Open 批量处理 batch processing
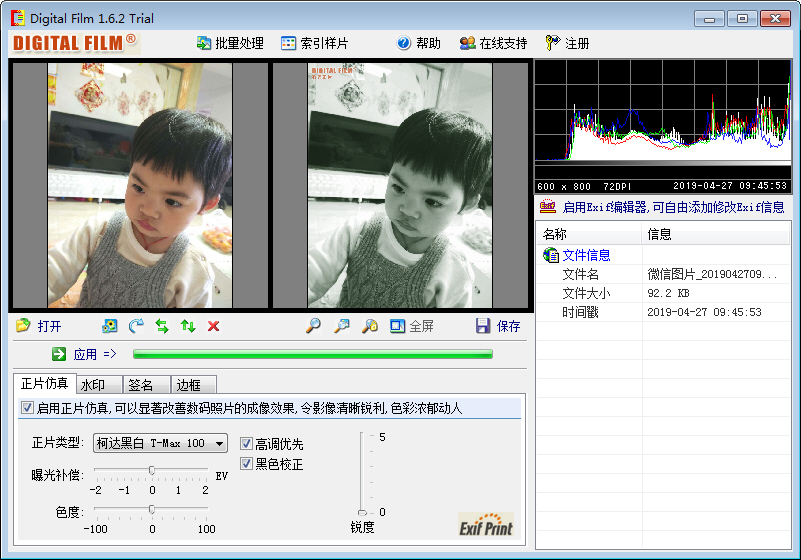Image resolution: width=801 pixels, height=560 pixels. 230,43
